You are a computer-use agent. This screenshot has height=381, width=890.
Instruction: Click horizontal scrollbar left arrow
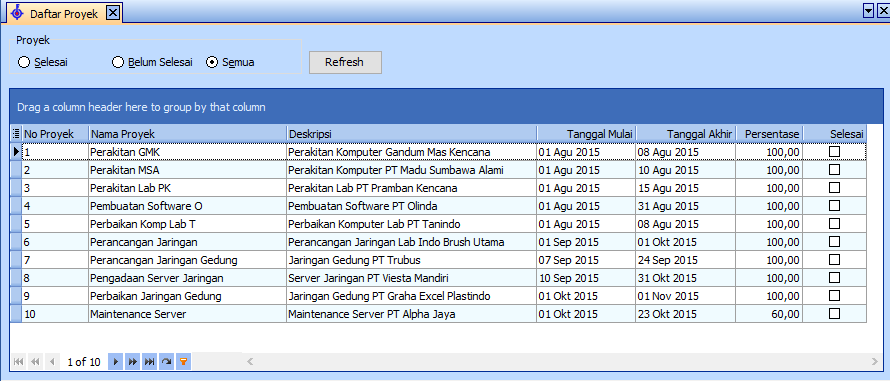point(250,361)
